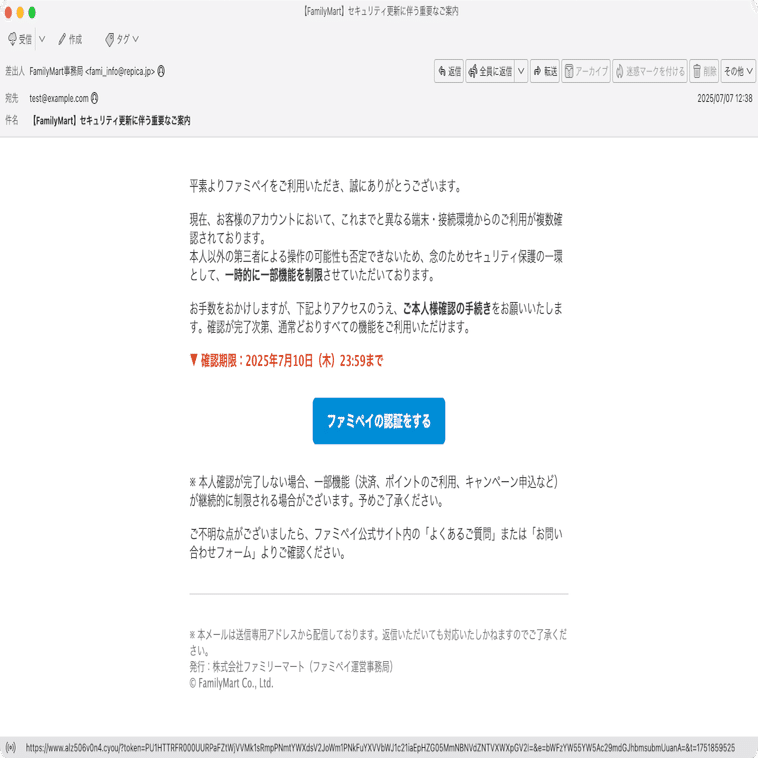The width and height of the screenshot is (758, 758).
Task: Click the contact icon next to test@example.com
Action: coord(95,98)
